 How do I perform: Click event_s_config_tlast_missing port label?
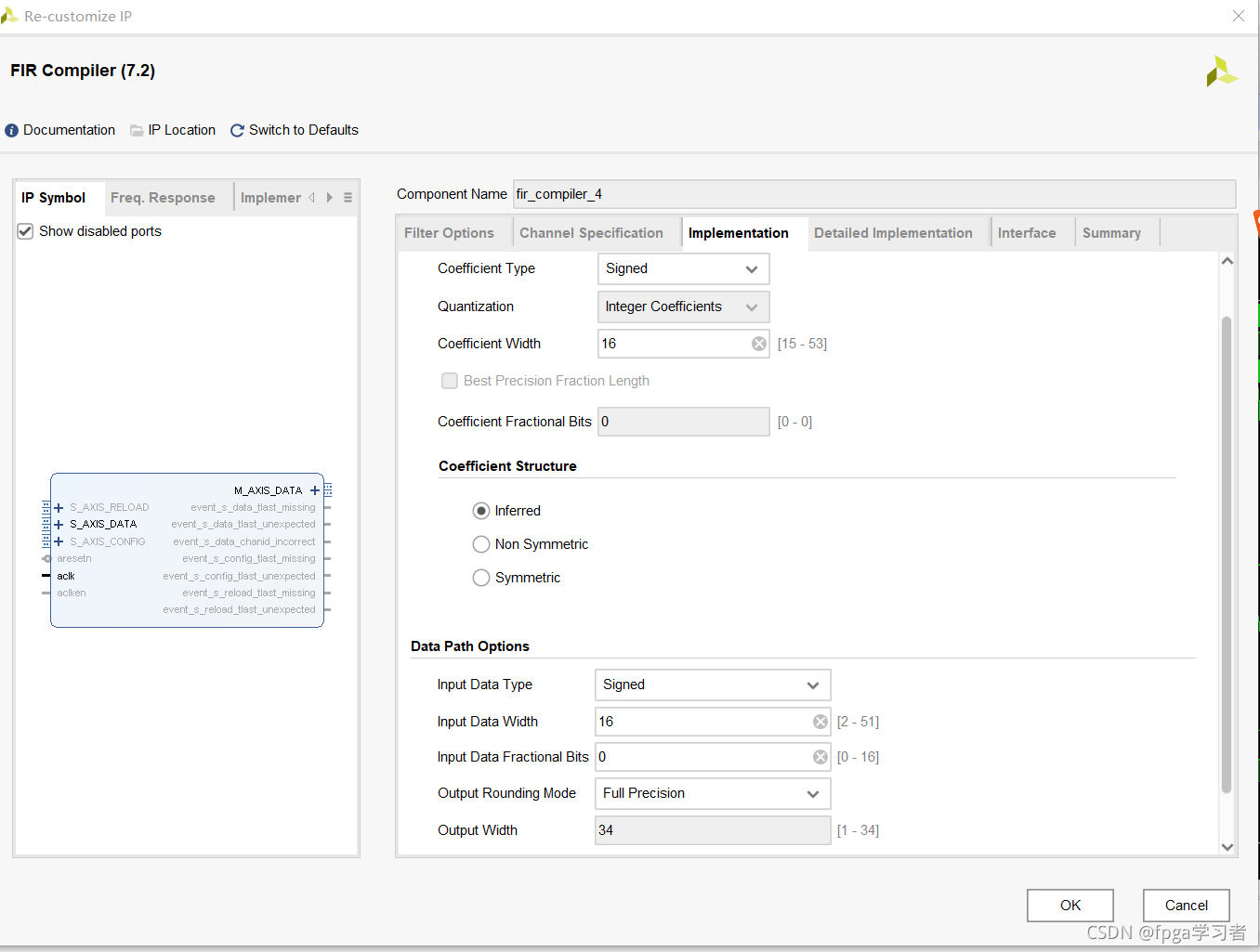coord(249,559)
